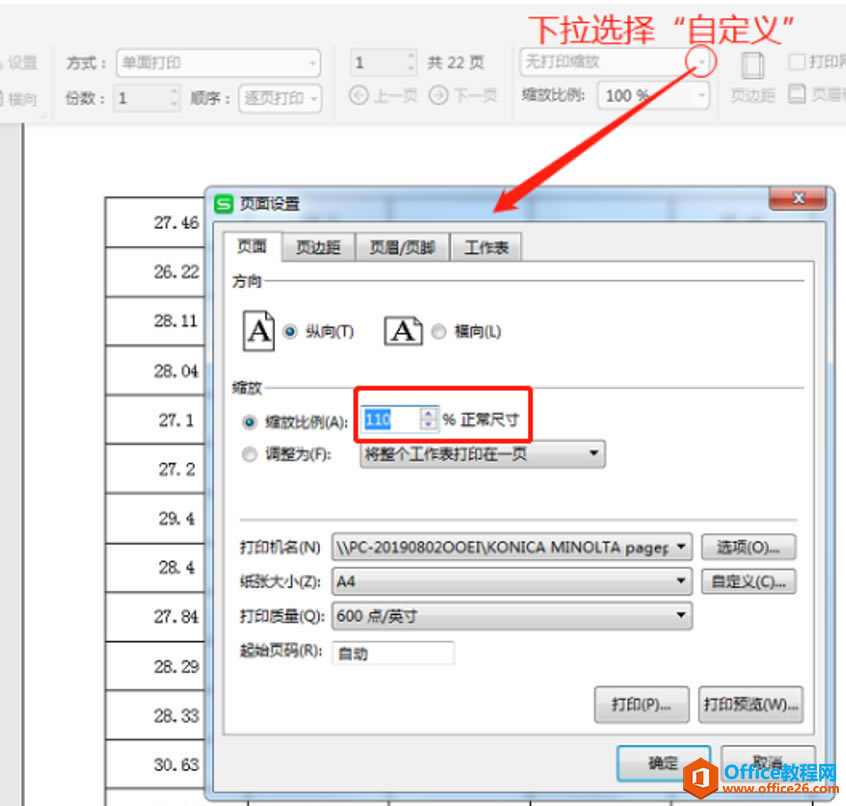The height and width of the screenshot is (806, 846).
Task: Go to previous page with 上一页
Action: point(383,96)
